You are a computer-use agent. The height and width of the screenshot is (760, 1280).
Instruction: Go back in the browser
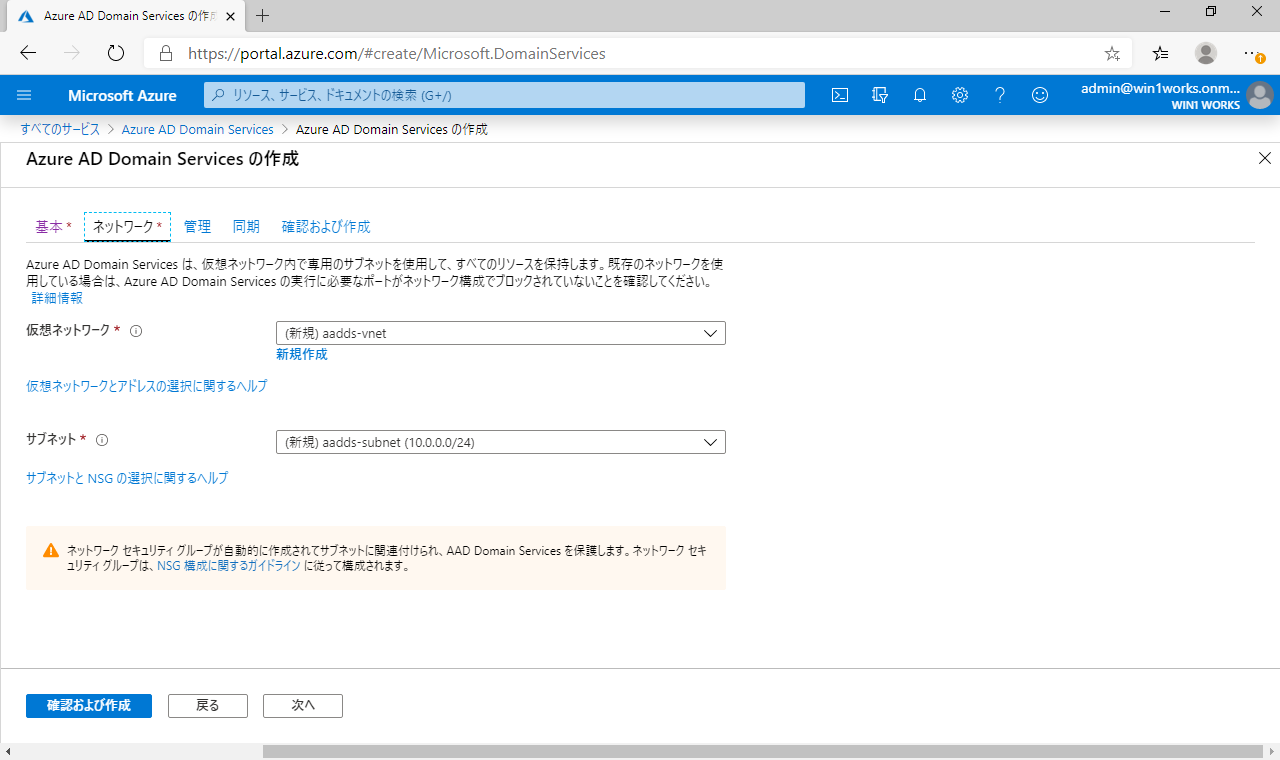28,53
